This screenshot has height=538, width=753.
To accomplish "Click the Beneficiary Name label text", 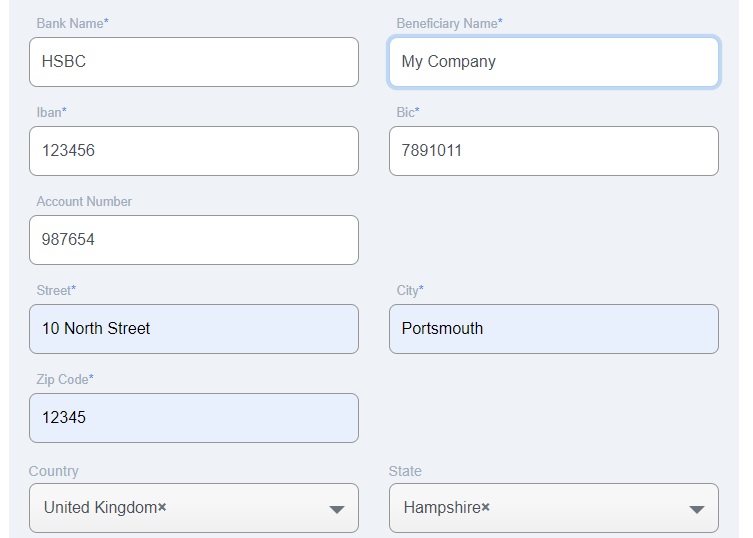I will point(449,23).
